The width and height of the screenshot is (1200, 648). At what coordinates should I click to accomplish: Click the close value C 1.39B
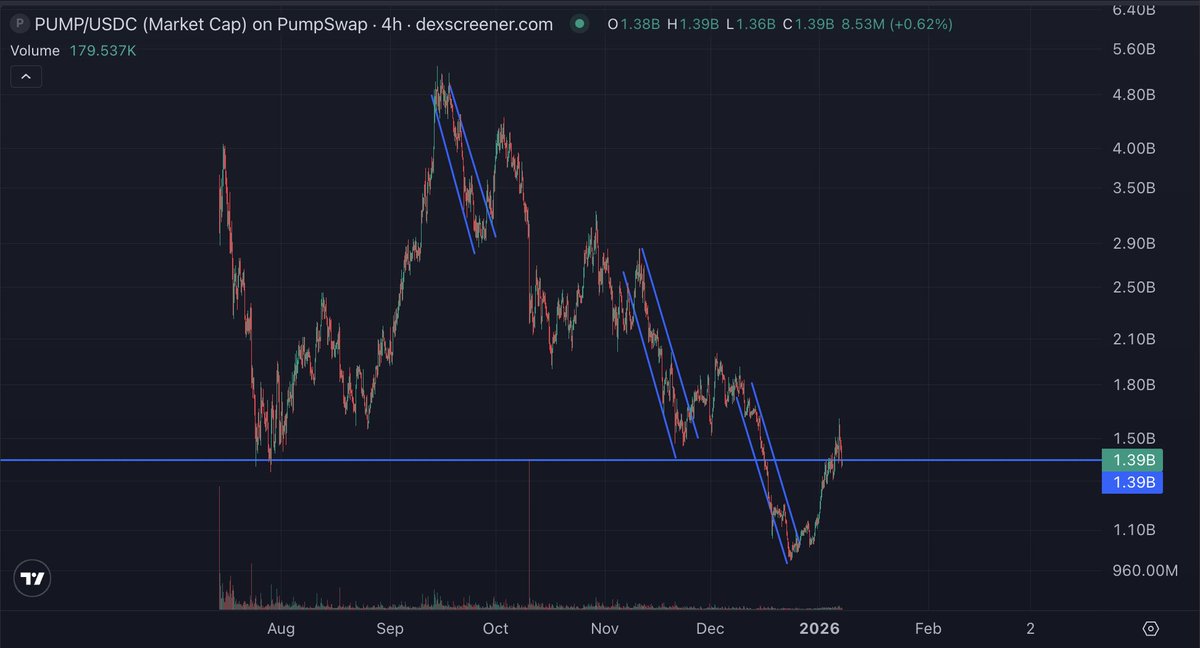811,24
